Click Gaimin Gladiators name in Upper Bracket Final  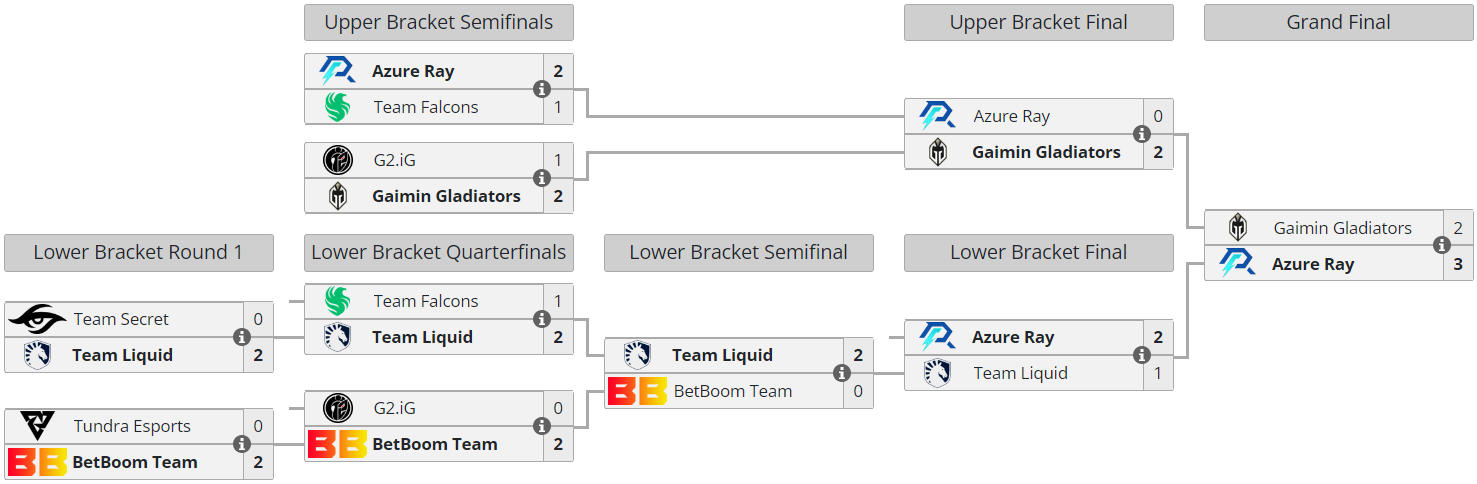[1046, 152]
